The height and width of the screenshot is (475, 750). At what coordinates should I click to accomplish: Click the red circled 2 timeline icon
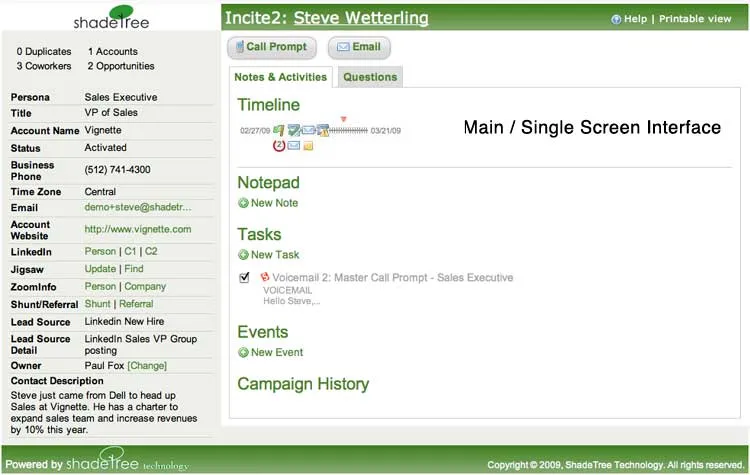pyautogui.click(x=279, y=145)
